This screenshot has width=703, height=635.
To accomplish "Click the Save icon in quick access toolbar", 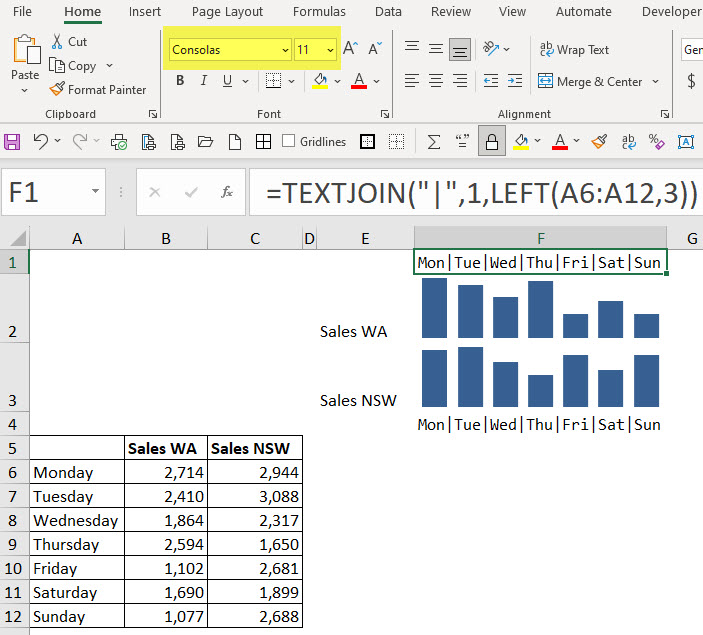I will coord(13,141).
